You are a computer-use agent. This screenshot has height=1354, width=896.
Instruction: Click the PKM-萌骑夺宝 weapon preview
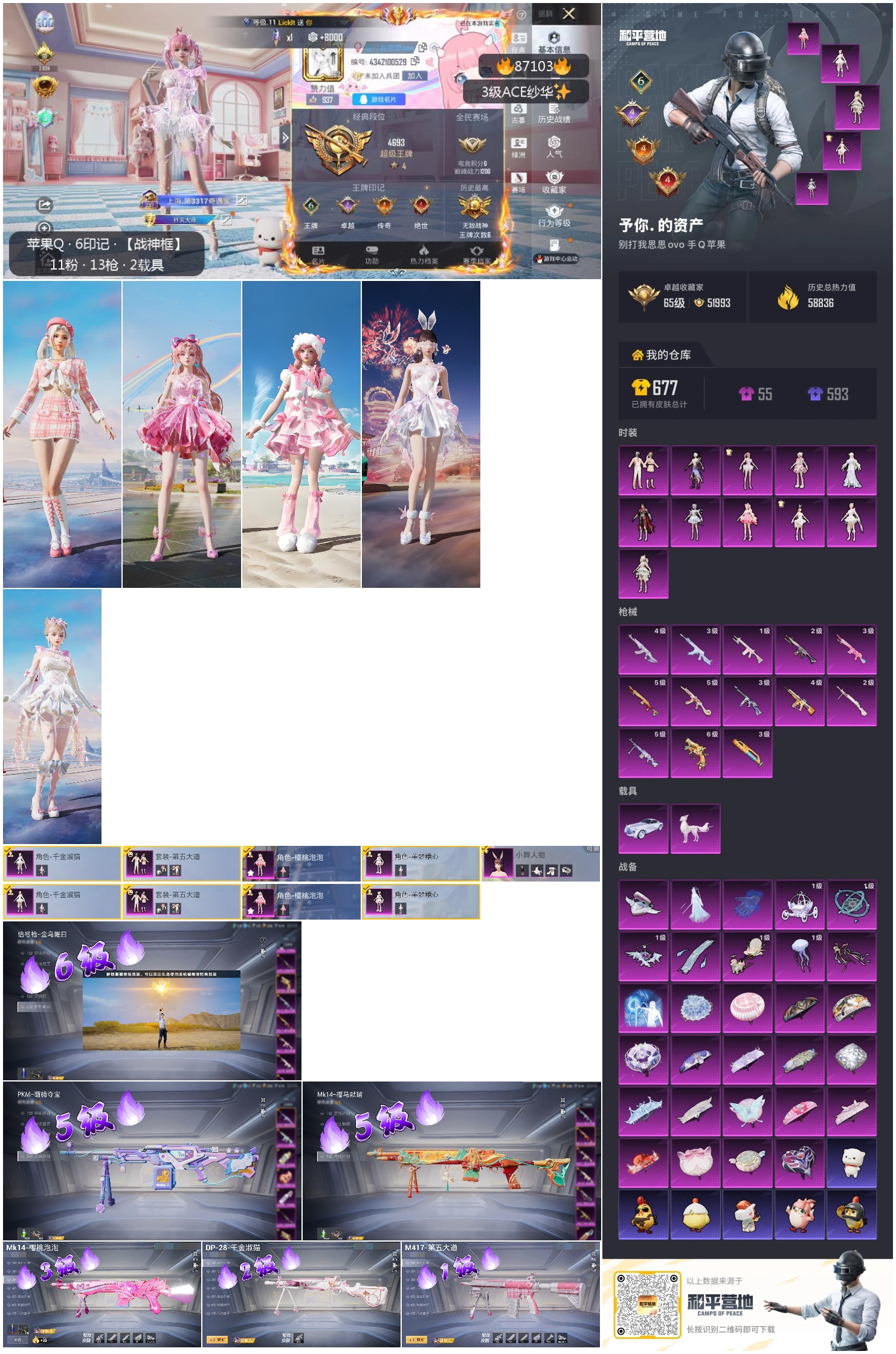point(152,1162)
